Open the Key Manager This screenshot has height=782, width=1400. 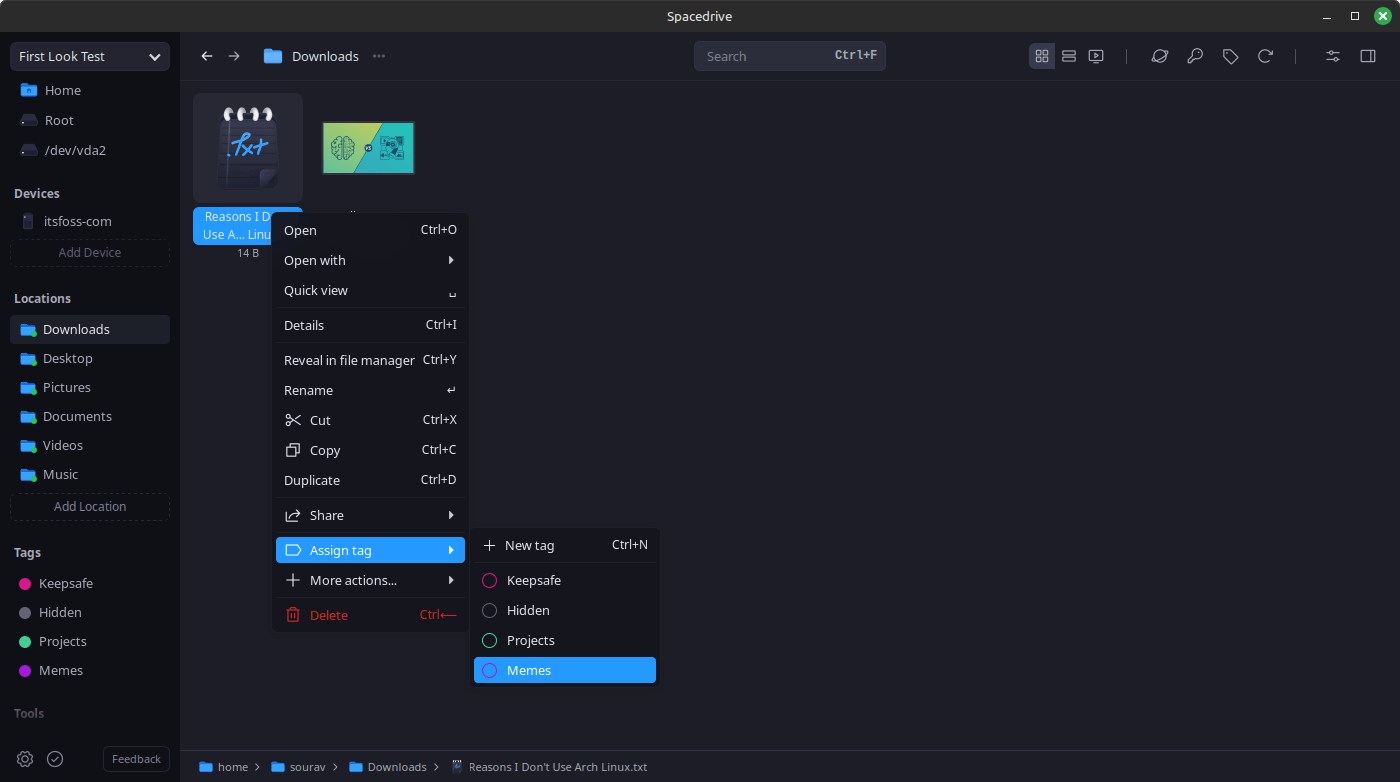pyautogui.click(x=1195, y=56)
